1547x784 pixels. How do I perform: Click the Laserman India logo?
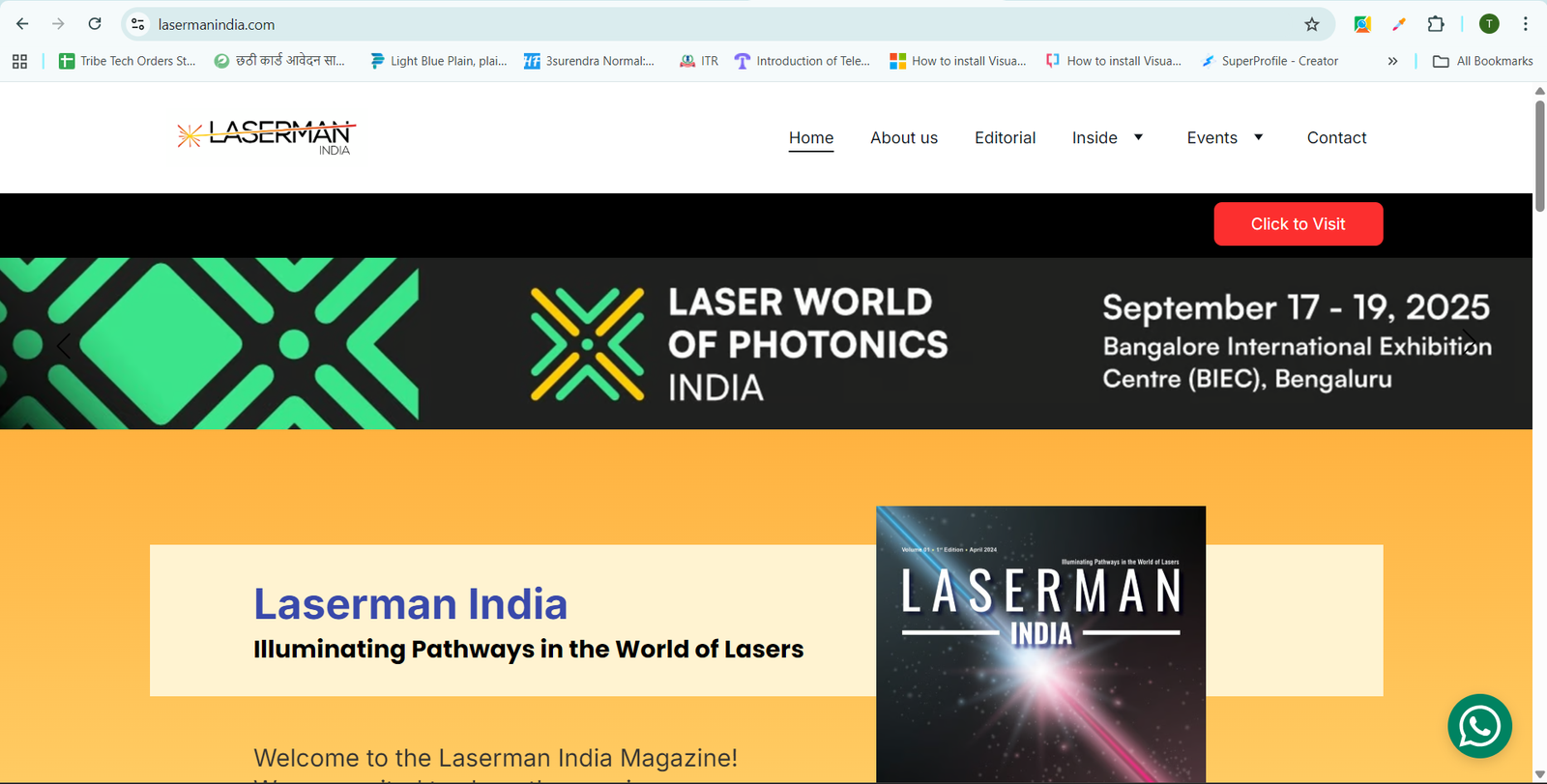[x=267, y=136]
